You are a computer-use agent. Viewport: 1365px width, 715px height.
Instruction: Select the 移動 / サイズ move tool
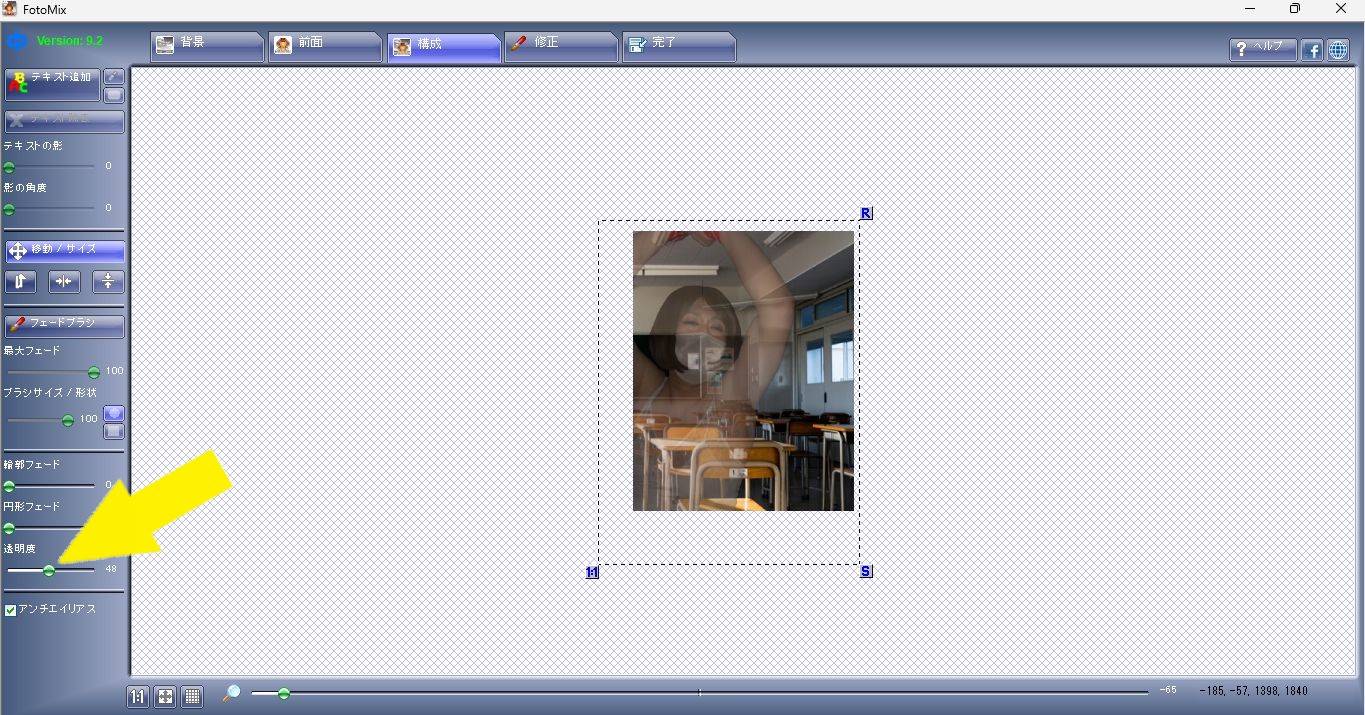[65, 250]
